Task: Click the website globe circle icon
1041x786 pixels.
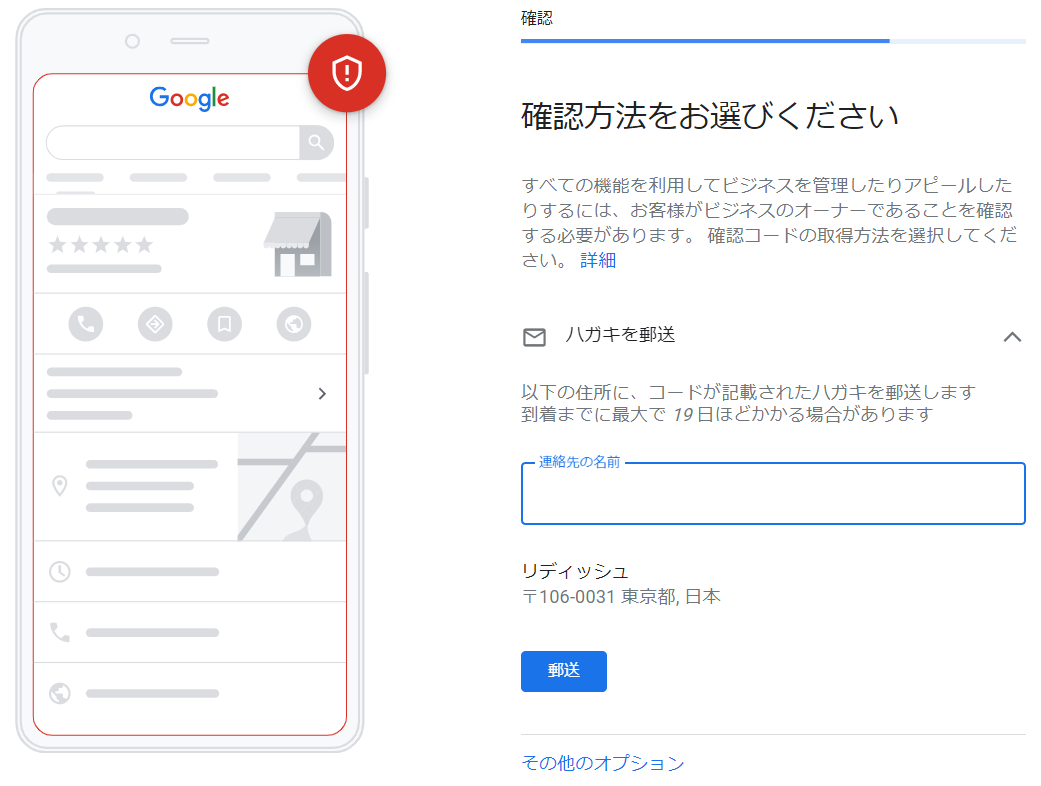Action: [294, 324]
